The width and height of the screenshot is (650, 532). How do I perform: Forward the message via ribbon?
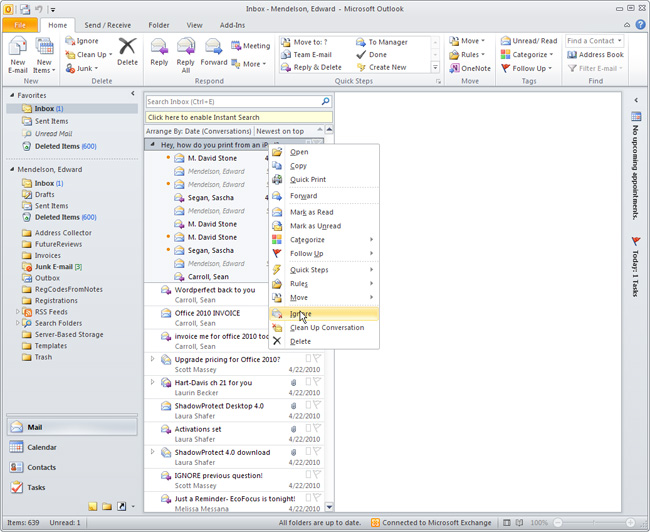tap(214, 51)
